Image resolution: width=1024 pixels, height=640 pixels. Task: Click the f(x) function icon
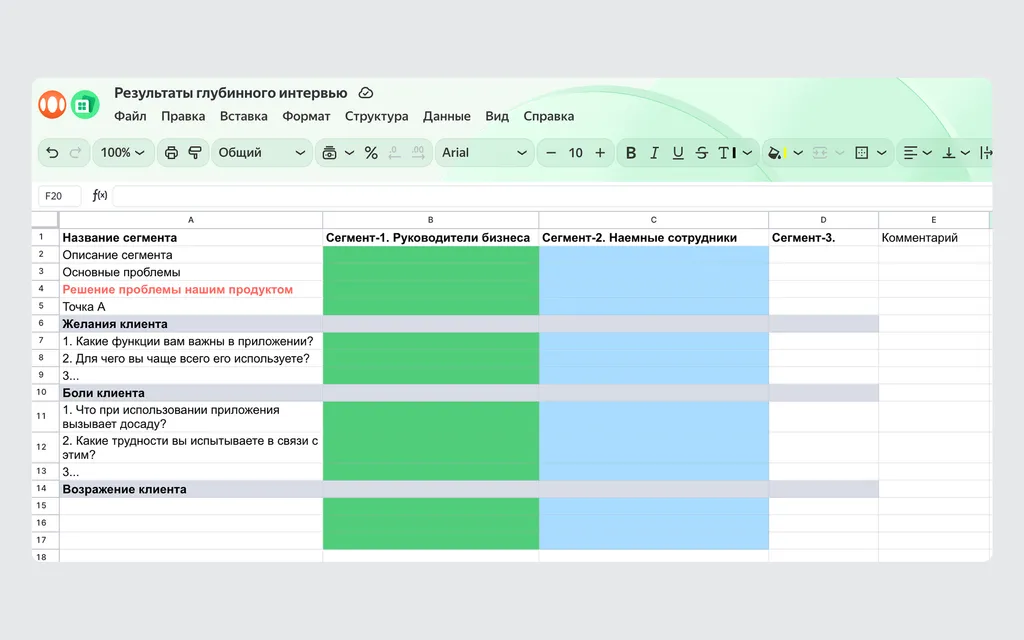tap(100, 195)
